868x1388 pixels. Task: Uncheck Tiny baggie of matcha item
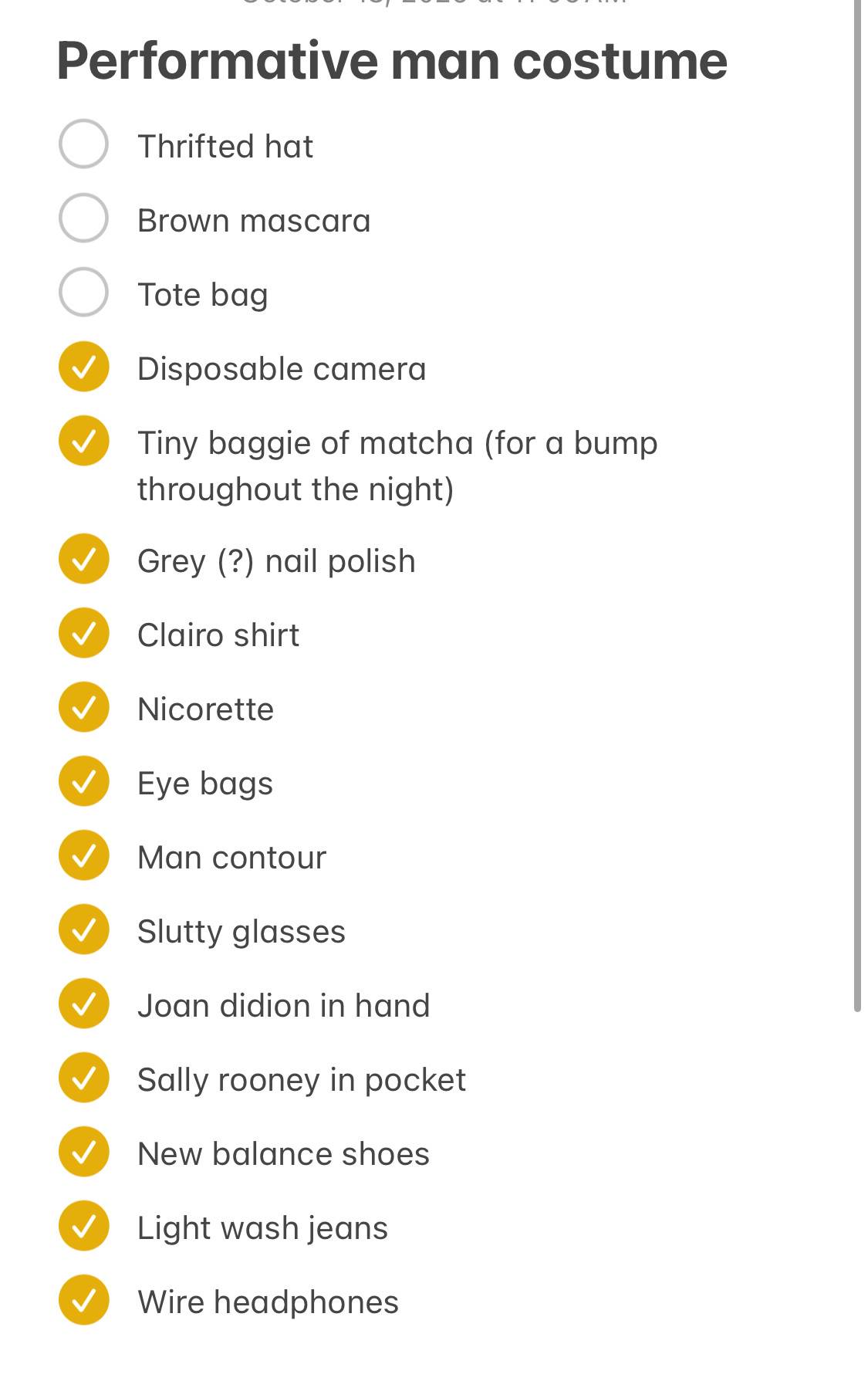pyautogui.click(x=83, y=441)
